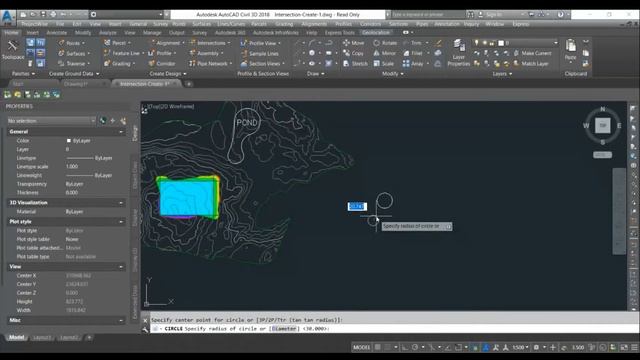Close the command line with X icon
Image resolution: width=640 pixels, height=360 pixels.
coord(145,320)
